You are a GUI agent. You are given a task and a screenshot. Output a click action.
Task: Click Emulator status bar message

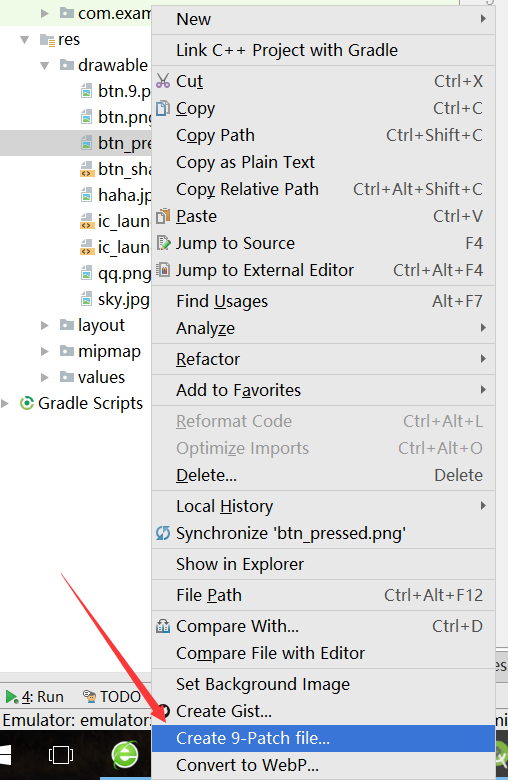coord(76,720)
